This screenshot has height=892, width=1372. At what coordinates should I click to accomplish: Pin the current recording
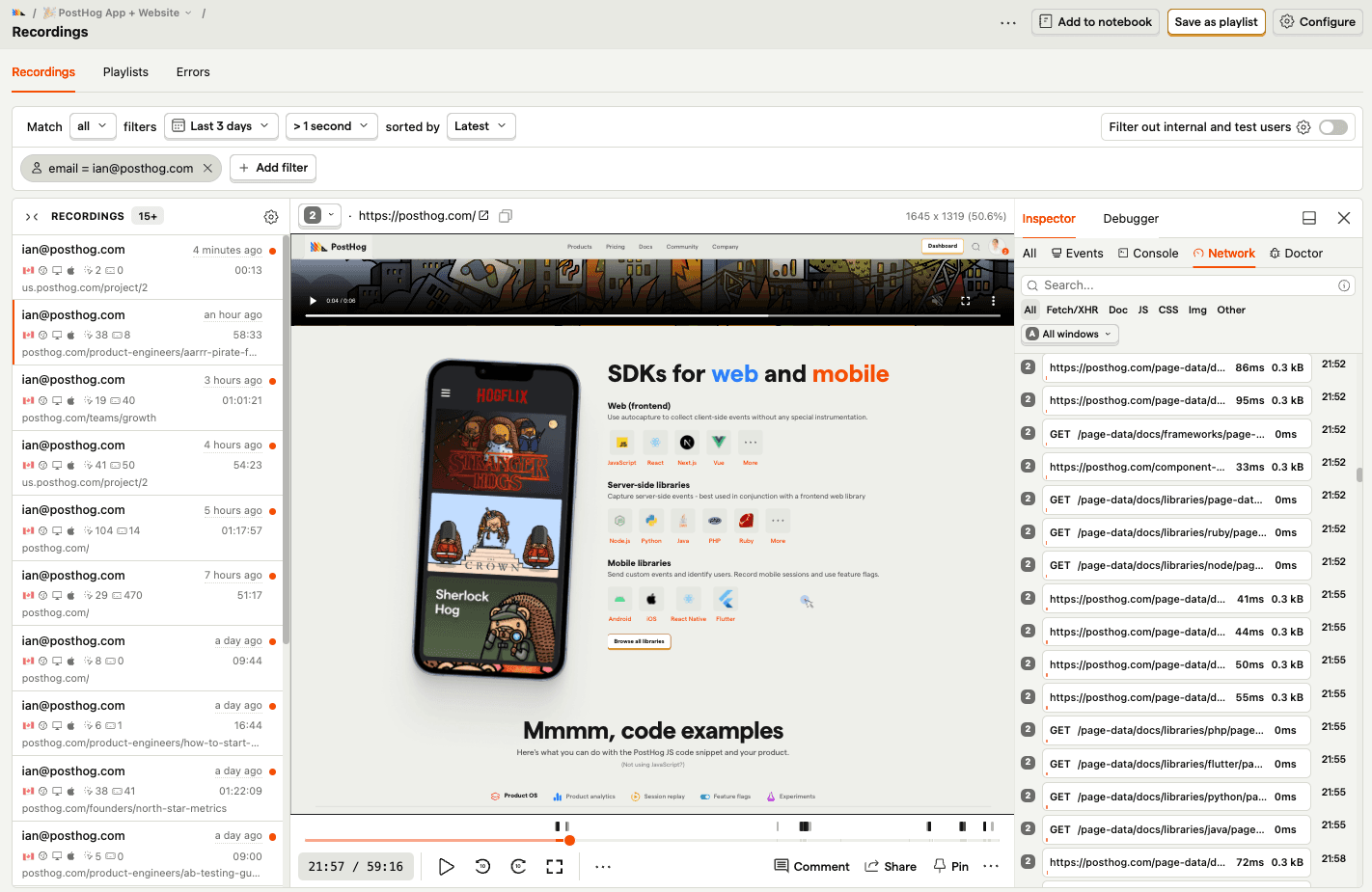[950, 866]
